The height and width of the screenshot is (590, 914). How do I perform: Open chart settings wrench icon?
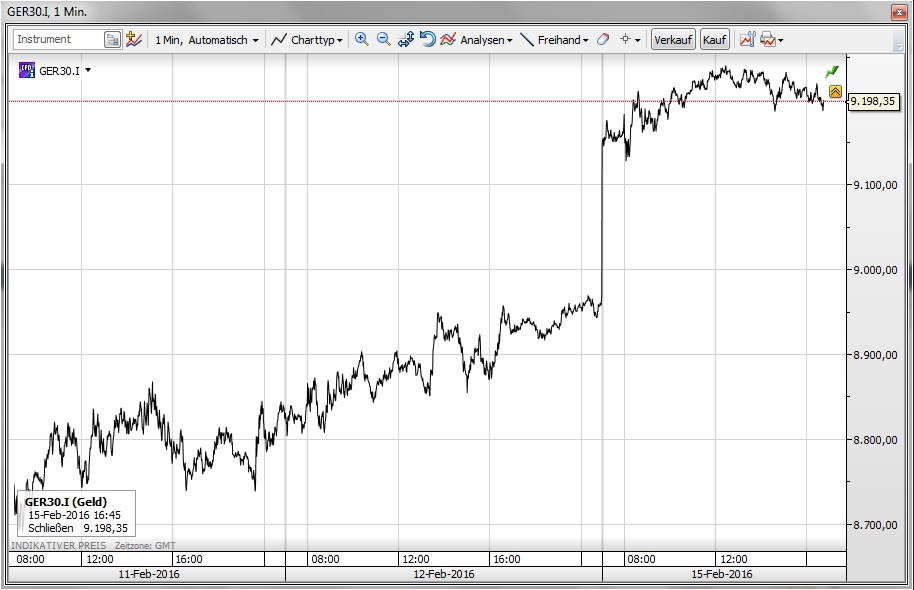[x=747, y=39]
